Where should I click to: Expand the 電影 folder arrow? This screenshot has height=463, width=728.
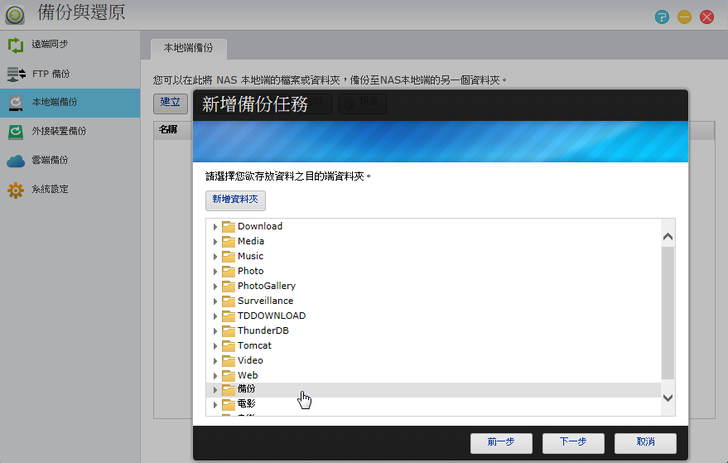[215, 405]
